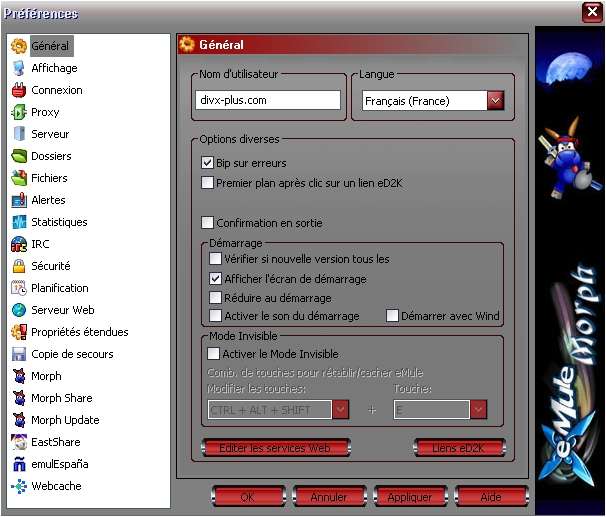Click the Copie de secours floppy icon
Image resolution: width=606 pixels, height=517 pixels.
[19, 354]
